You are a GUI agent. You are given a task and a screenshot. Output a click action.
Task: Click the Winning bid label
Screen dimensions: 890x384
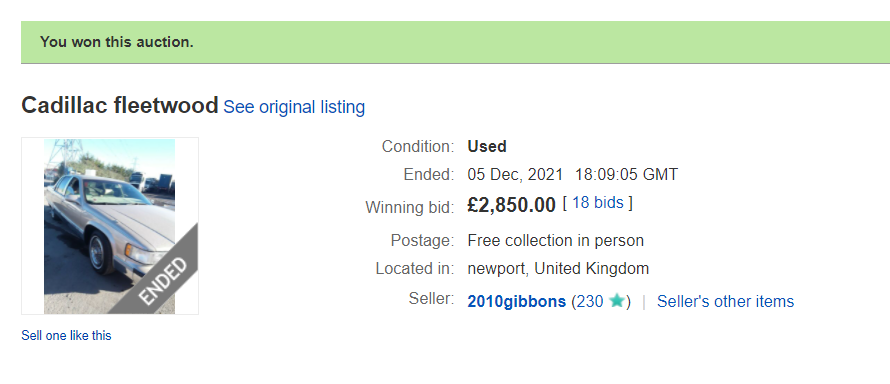pyautogui.click(x=410, y=208)
